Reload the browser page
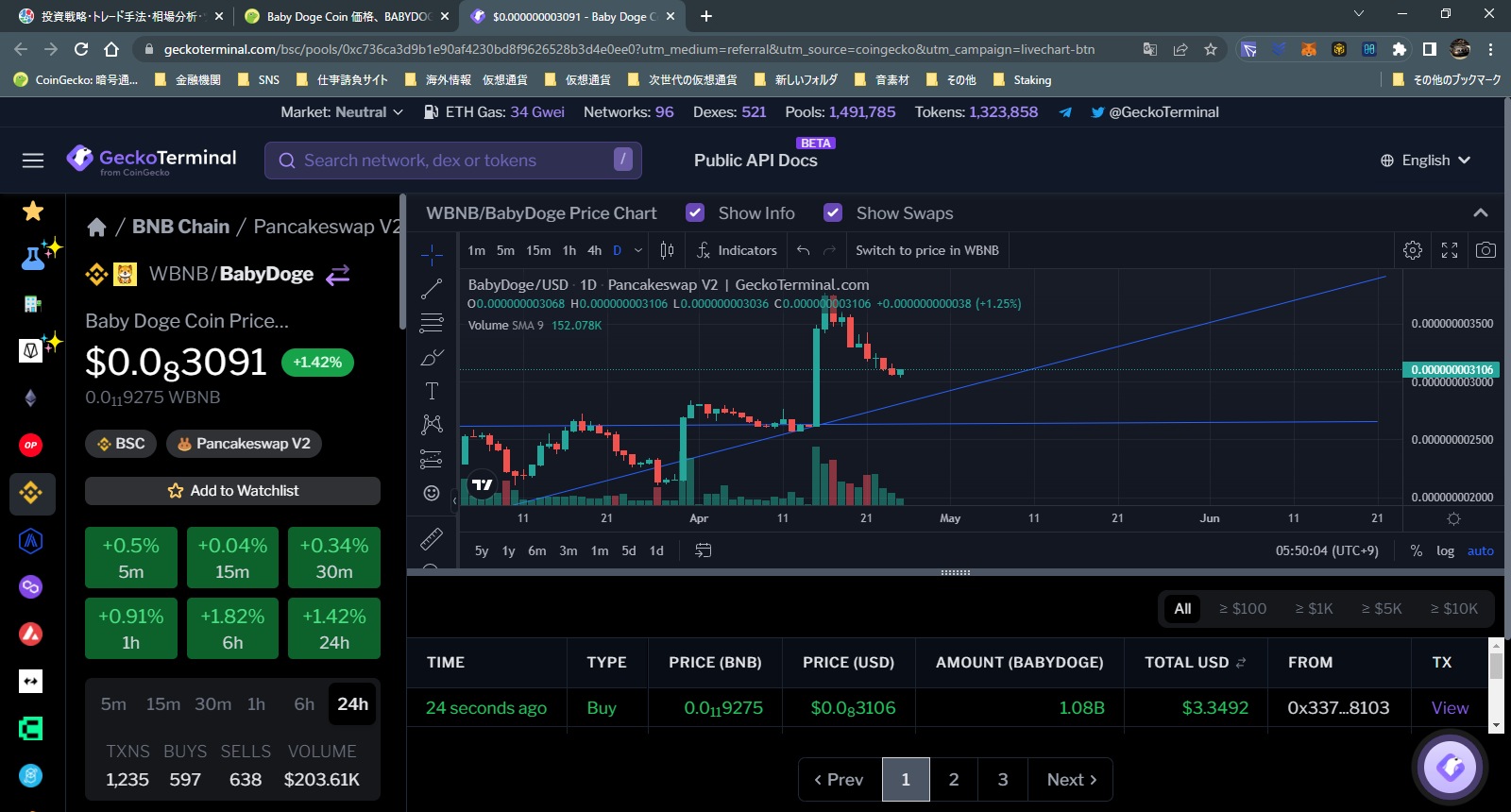This screenshot has height=812, width=1511. pos(81,49)
